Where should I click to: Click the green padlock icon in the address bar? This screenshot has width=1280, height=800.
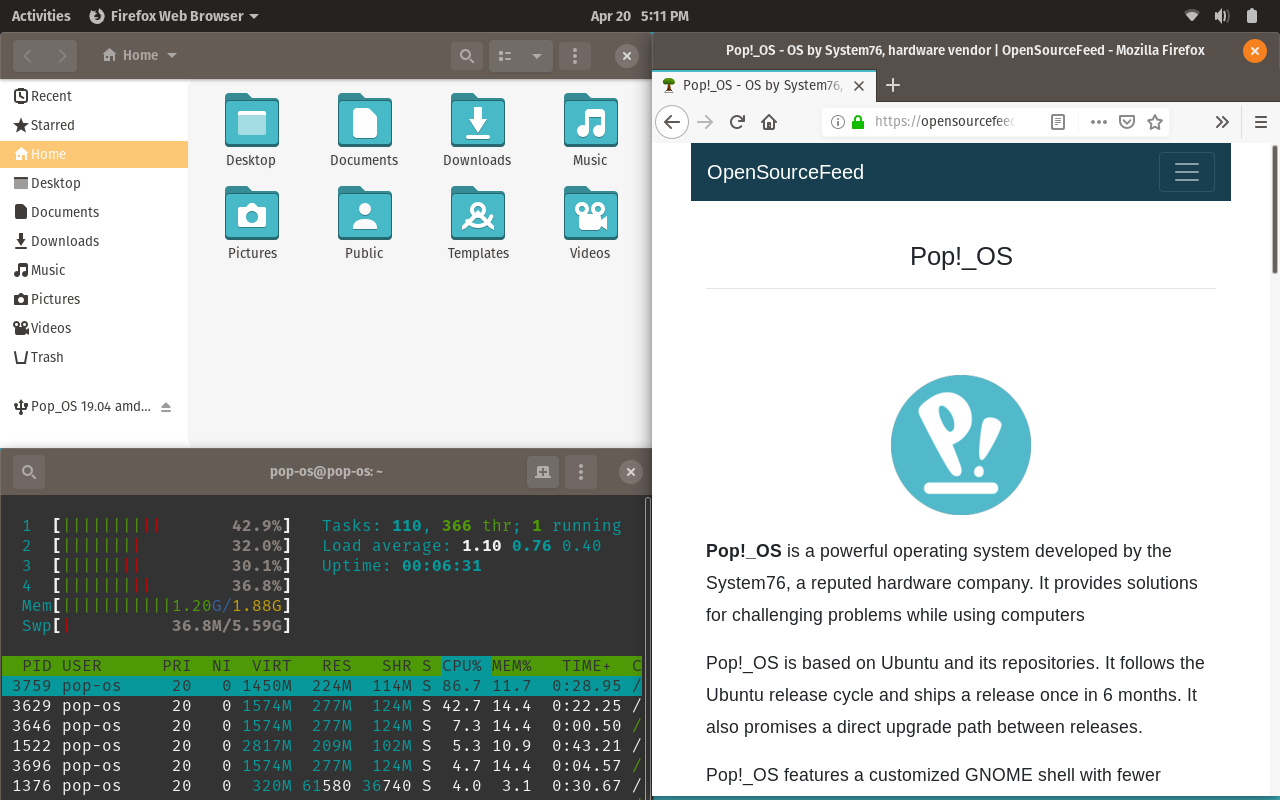click(x=856, y=121)
